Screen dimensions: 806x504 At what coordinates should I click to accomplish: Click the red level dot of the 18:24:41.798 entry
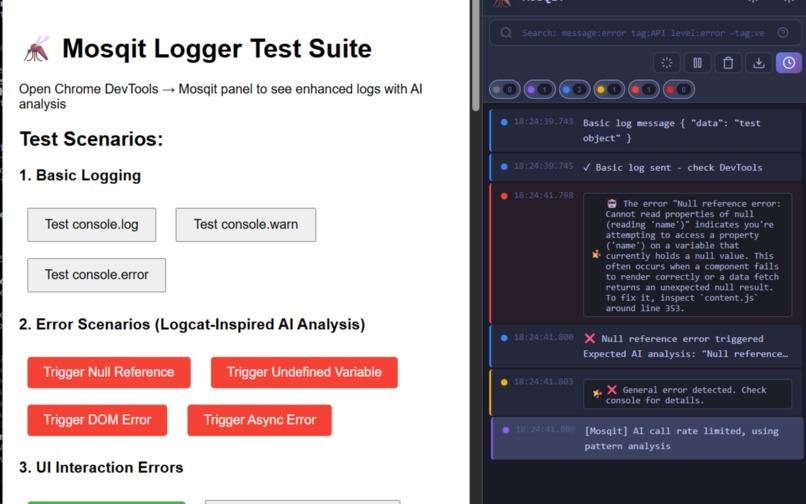504,196
